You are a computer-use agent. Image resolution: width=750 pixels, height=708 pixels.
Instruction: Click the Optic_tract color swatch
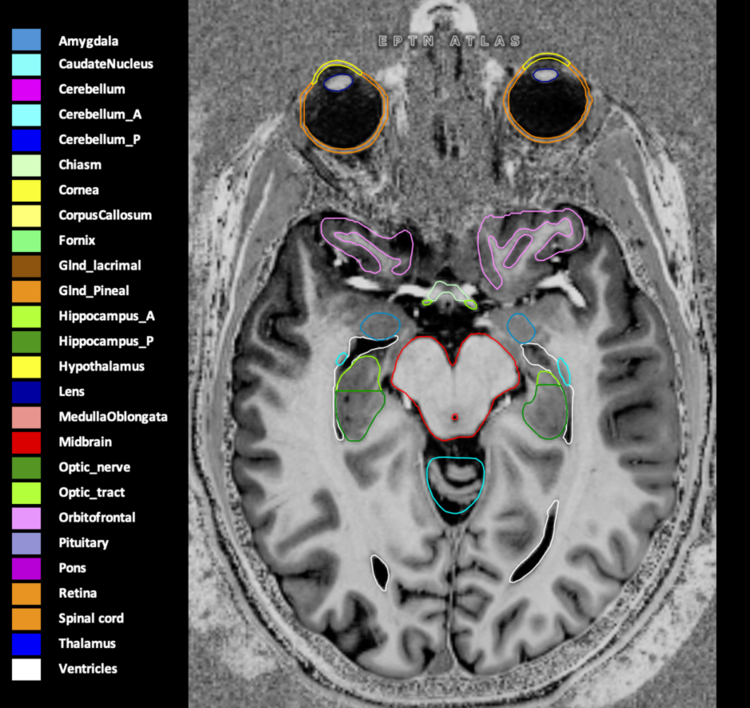click(x=26, y=493)
